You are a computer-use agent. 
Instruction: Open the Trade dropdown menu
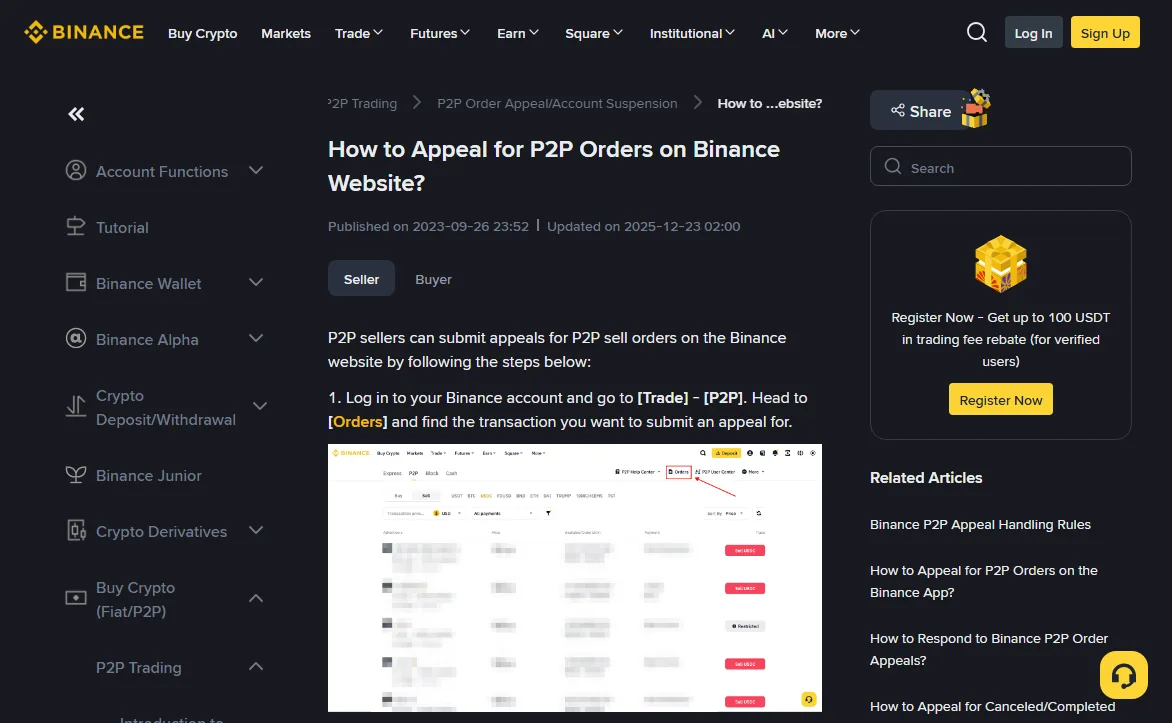(x=359, y=33)
